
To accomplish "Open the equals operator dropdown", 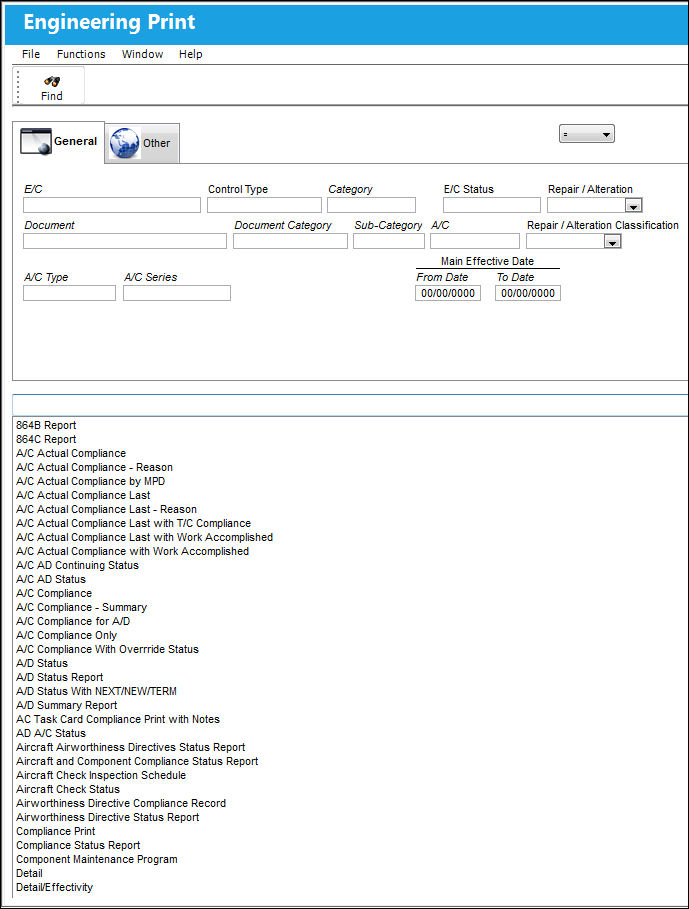I will click(x=586, y=134).
